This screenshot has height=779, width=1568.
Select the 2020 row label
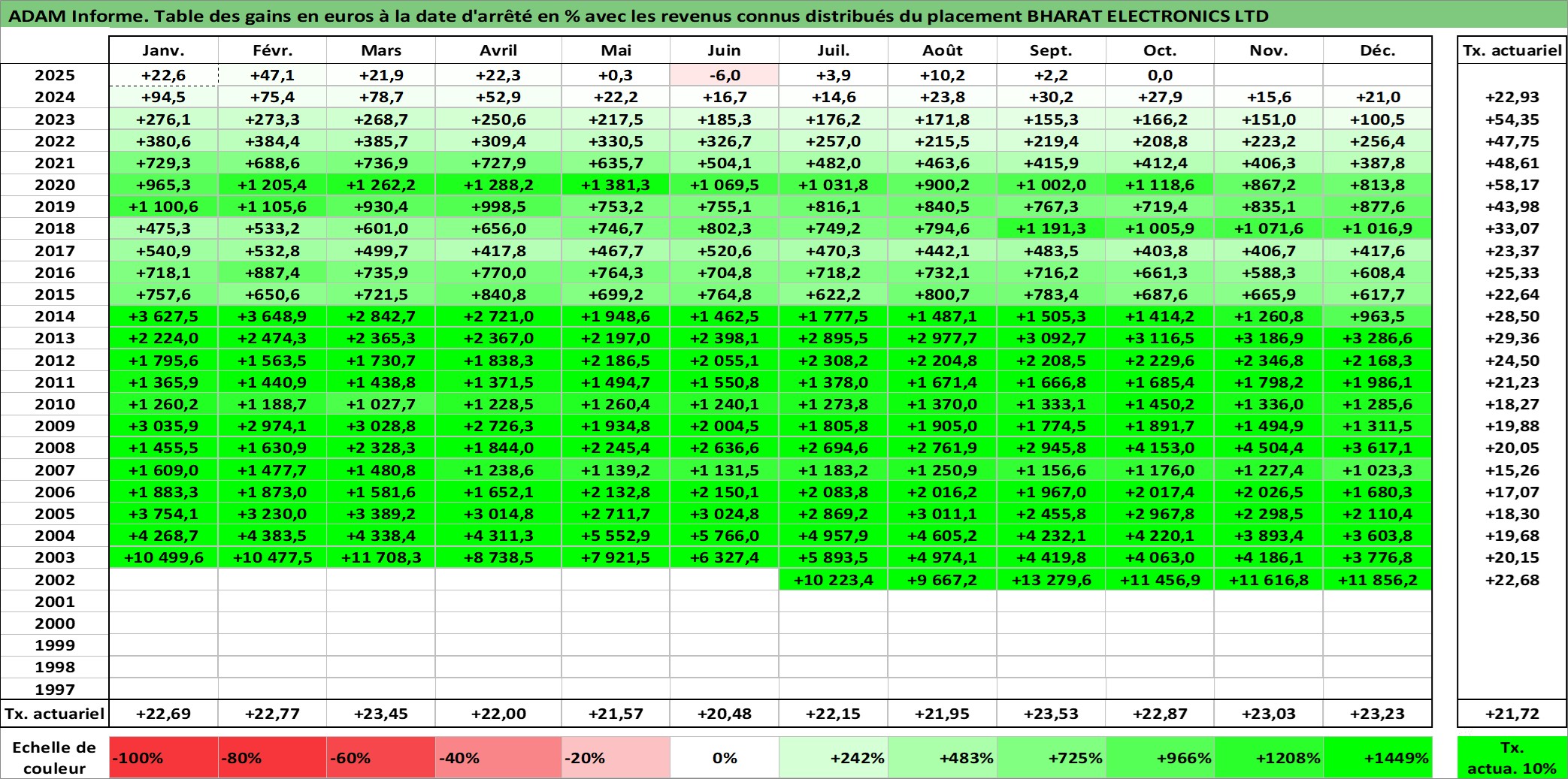coord(55,185)
